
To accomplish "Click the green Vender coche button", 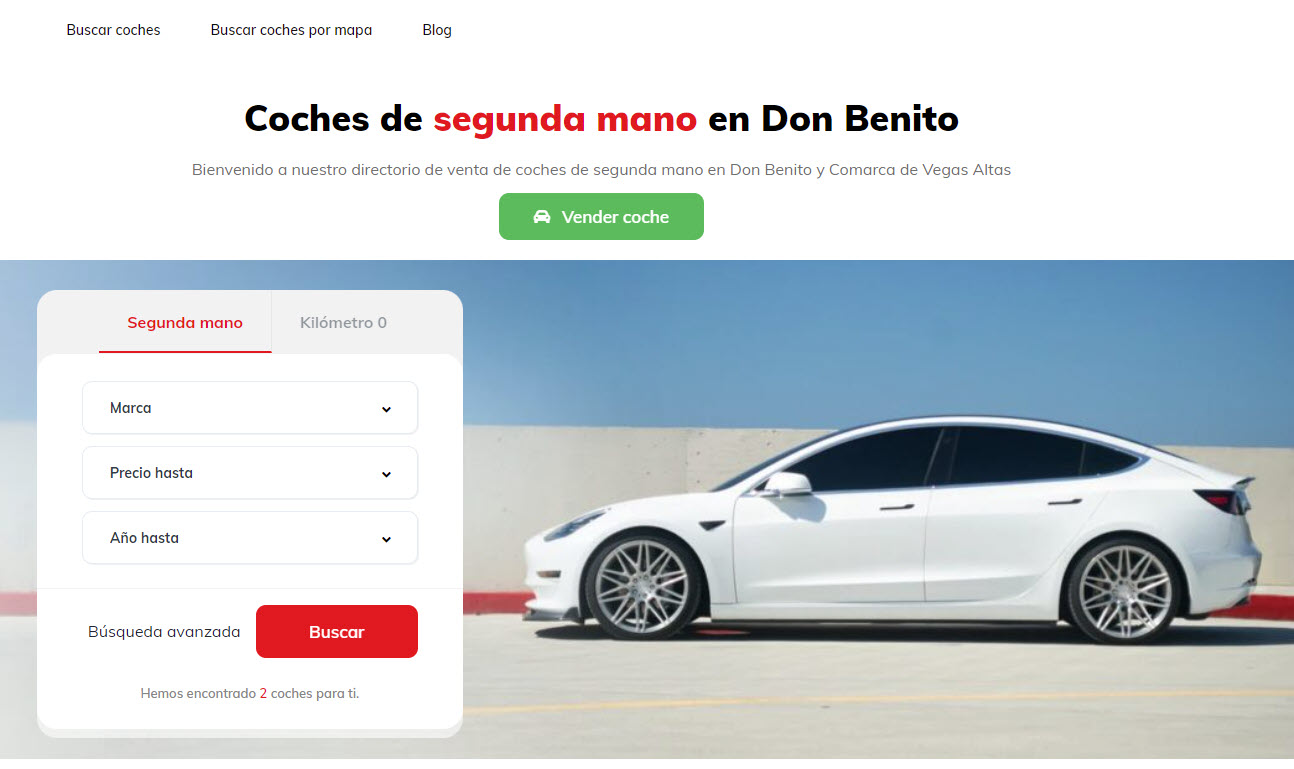I will click(x=601, y=217).
